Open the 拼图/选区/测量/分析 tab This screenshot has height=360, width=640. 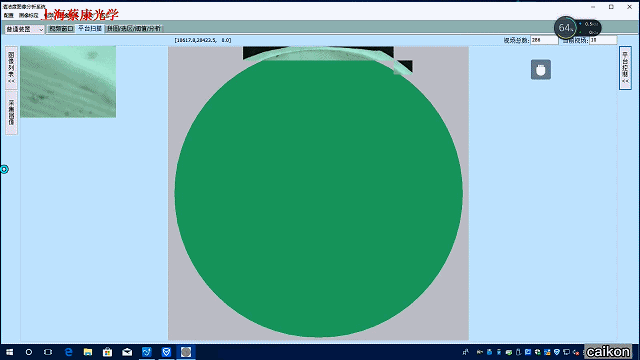(x=134, y=29)
